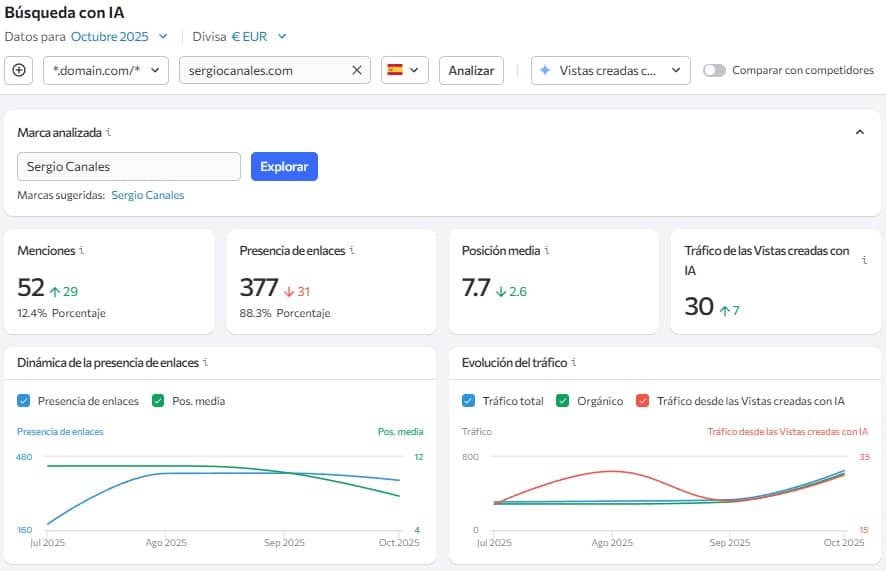Clear the sergiocanales.com domain with X icon
This screenshot has height=571, width=886.
(x=357, y=70)
